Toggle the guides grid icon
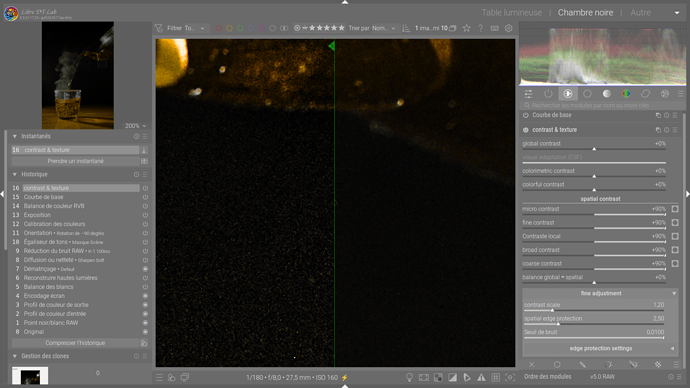 pos(495,377)
